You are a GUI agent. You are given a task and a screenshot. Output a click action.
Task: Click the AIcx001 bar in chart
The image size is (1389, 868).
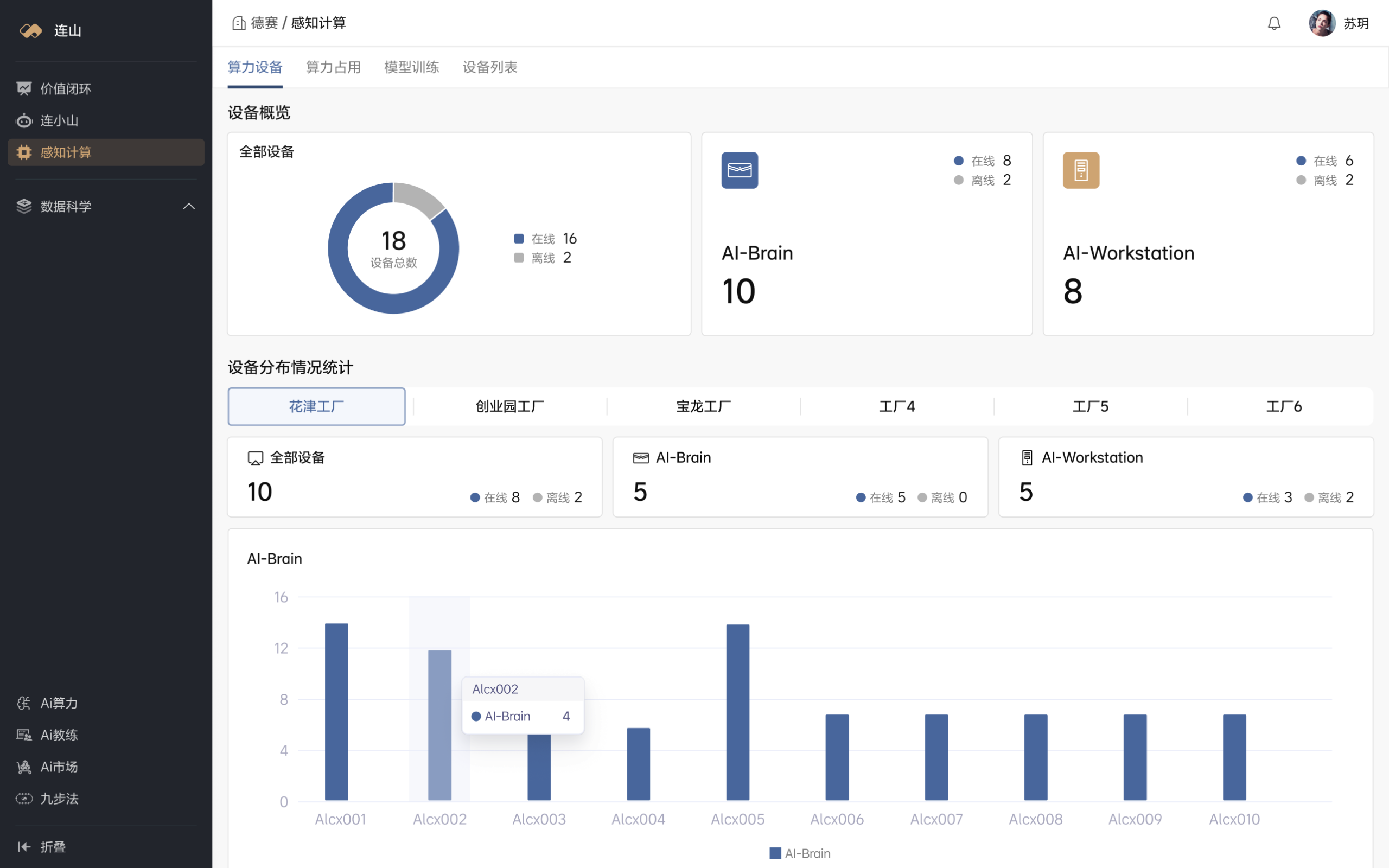click(x=336, y=712)
